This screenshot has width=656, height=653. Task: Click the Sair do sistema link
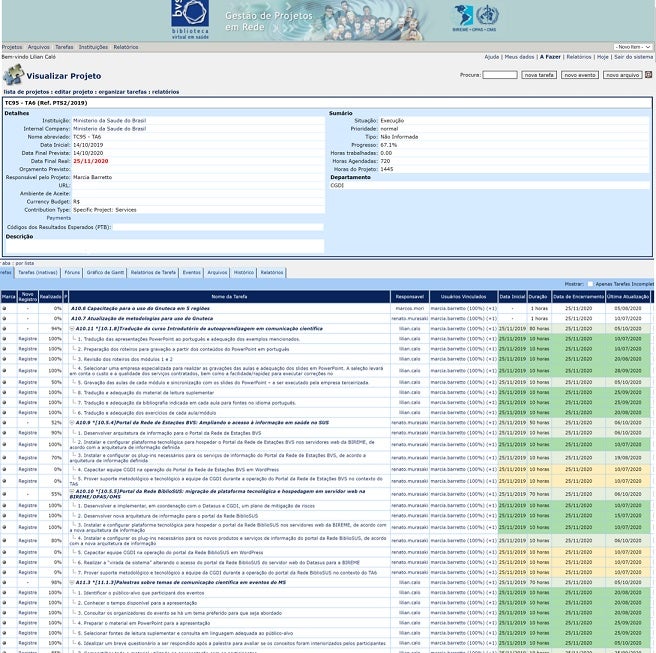coord(632,57)
